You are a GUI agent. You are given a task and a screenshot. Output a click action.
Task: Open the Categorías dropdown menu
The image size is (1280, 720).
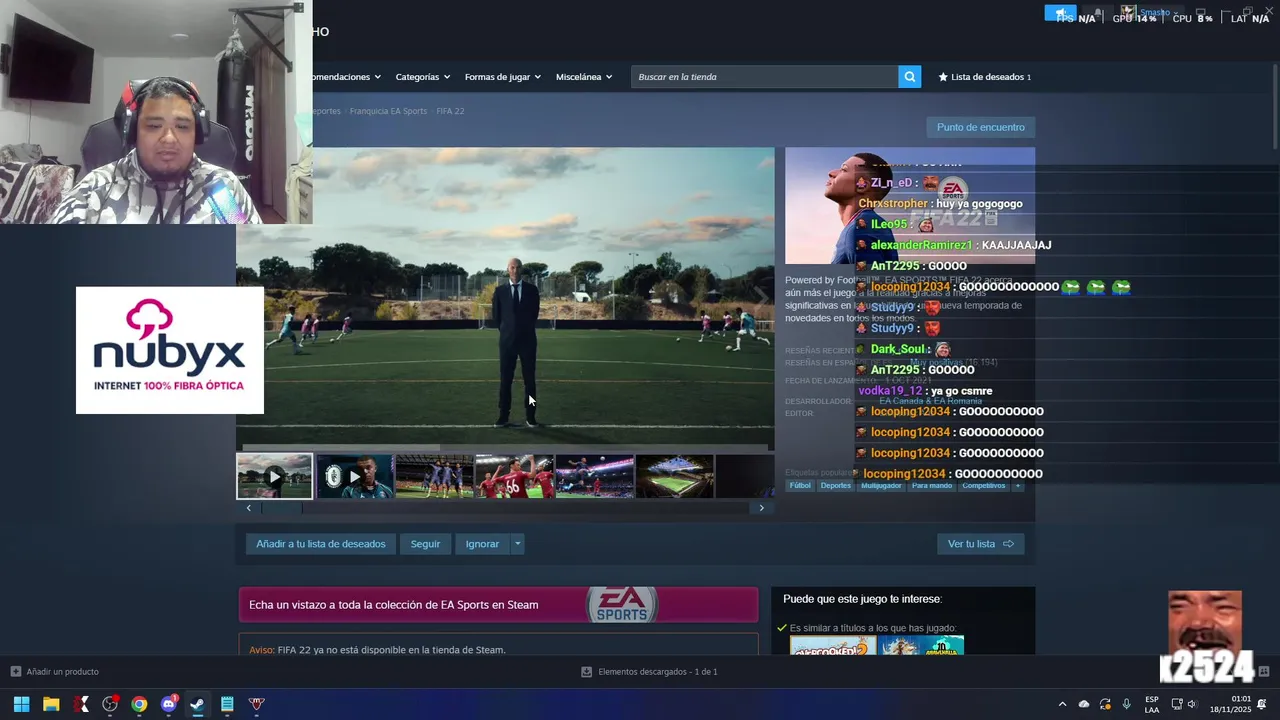click(x=422, y=77)
